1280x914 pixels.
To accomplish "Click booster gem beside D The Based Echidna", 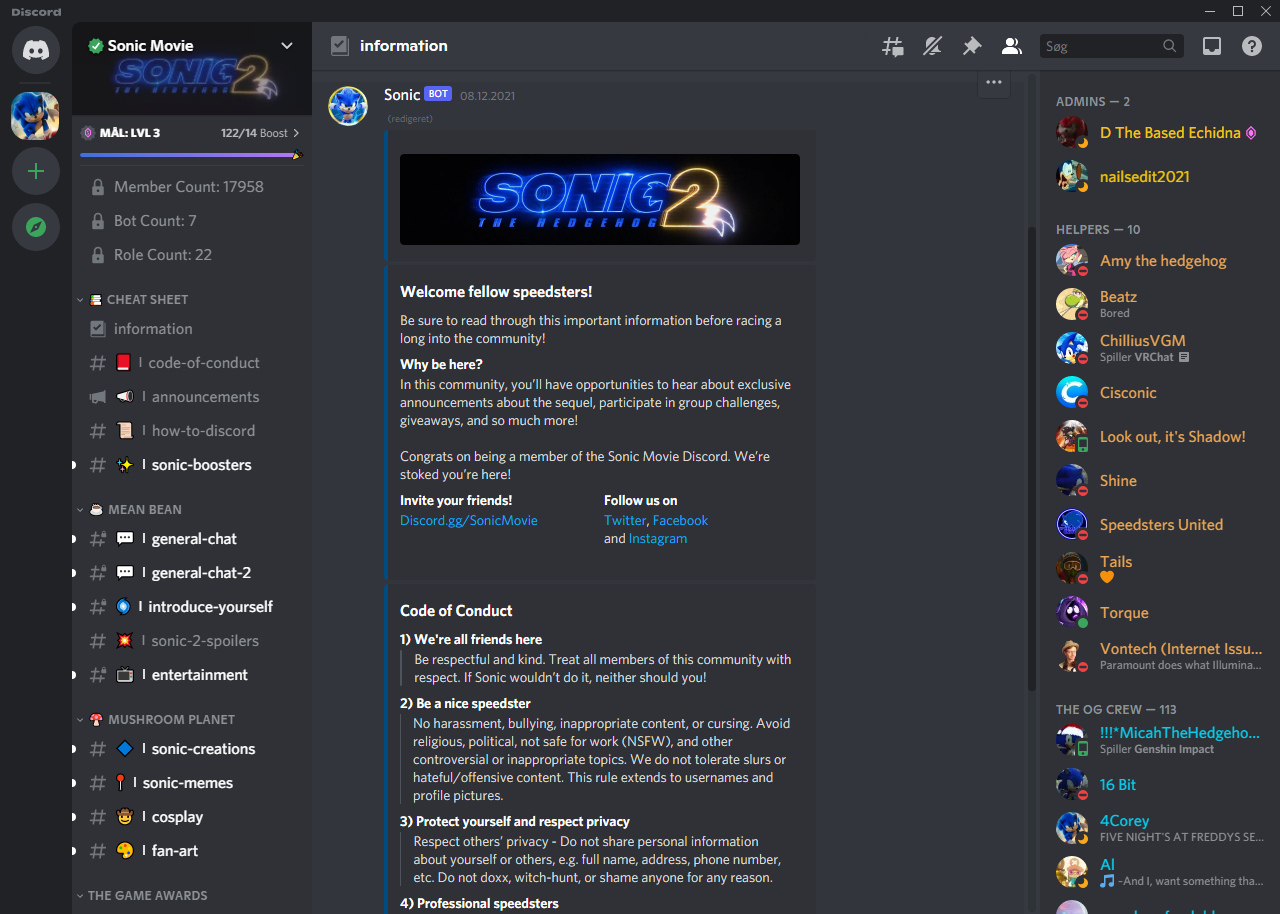I will pyautogui.click(x=1250, y=133).
